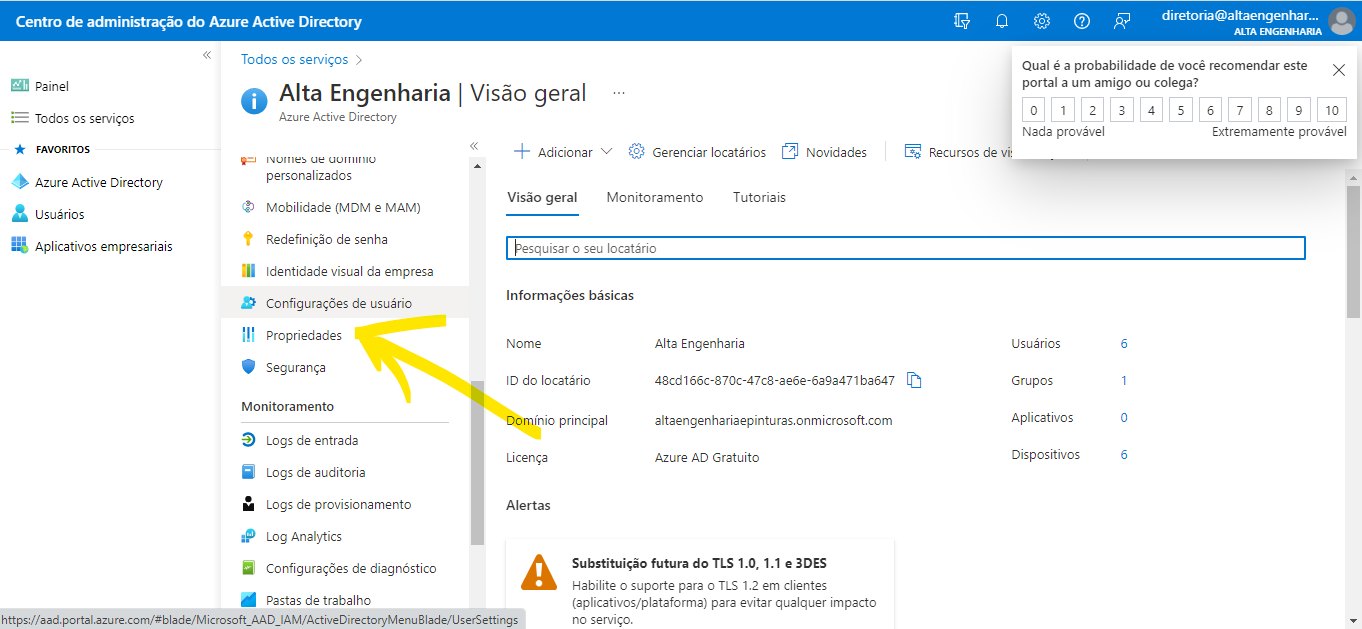Image resolution: width=1362 pixels, height=629 pixels.
Task: Select rating 2 in the survey
Action: (x=1092, y=110)
